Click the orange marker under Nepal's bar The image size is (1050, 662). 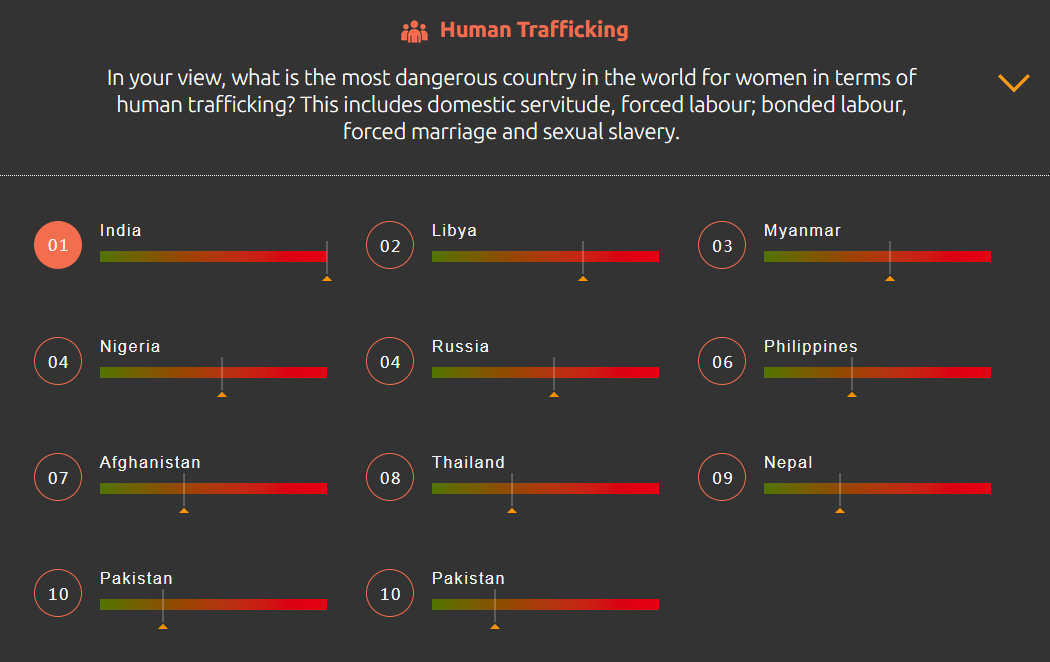(840, 510)
